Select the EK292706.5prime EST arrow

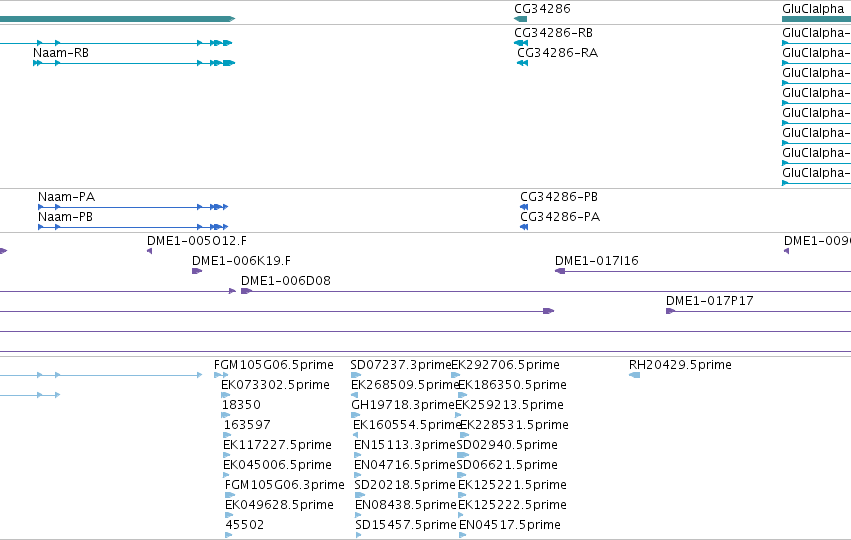pos(456,375)
